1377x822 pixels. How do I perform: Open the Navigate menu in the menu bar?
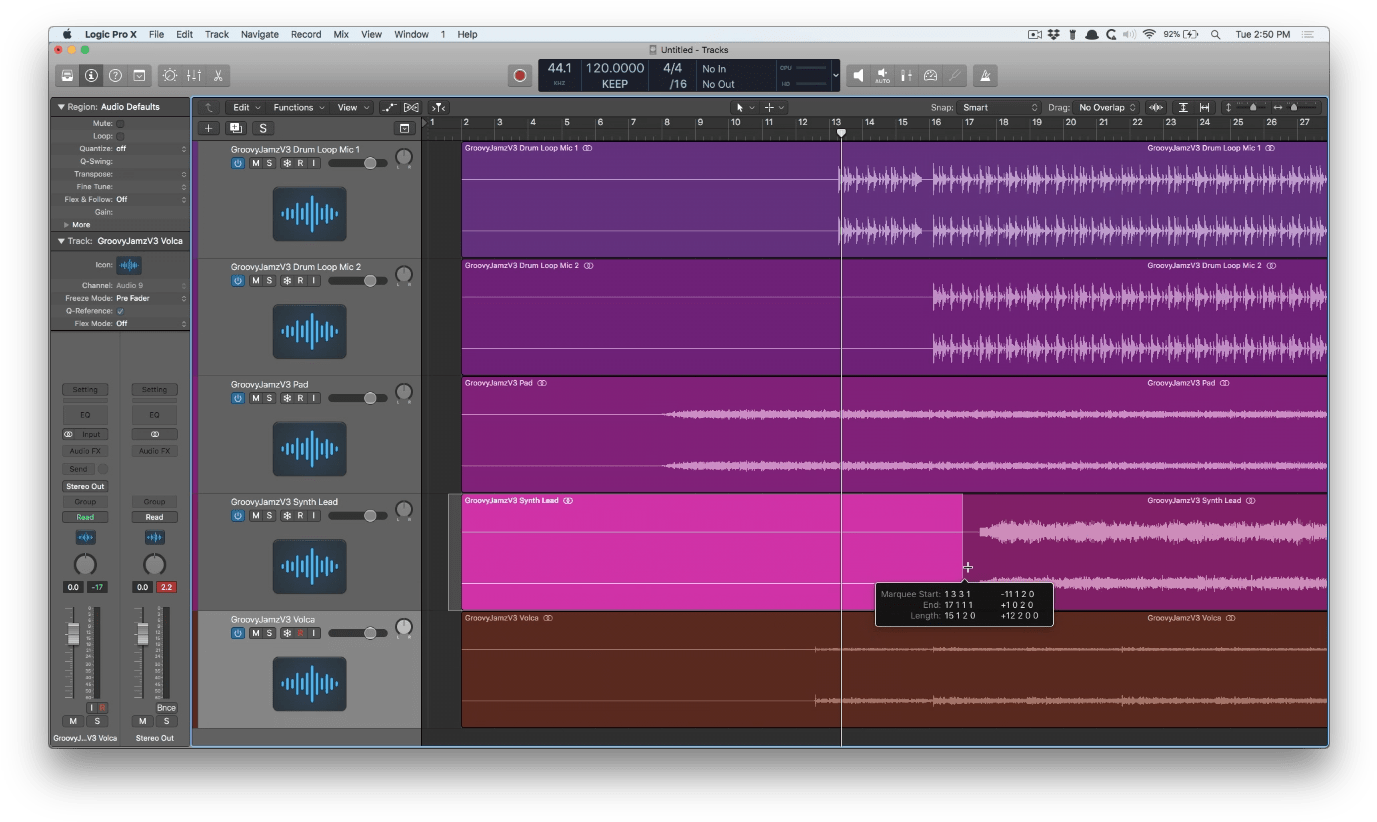tap(259, 33)
